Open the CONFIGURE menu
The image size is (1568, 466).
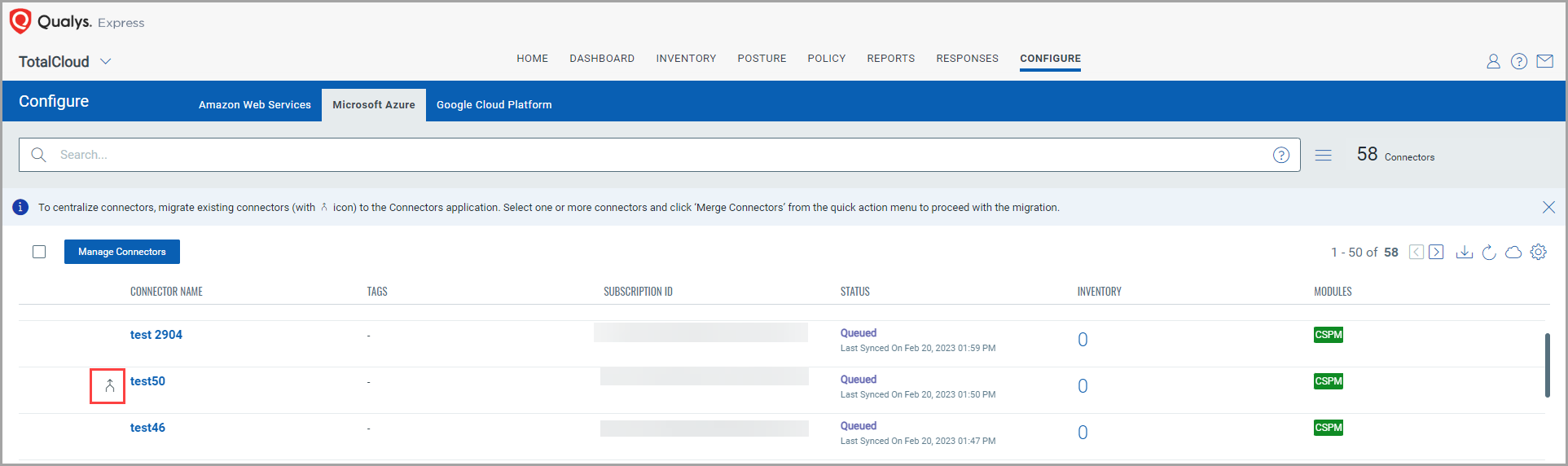1050,59
